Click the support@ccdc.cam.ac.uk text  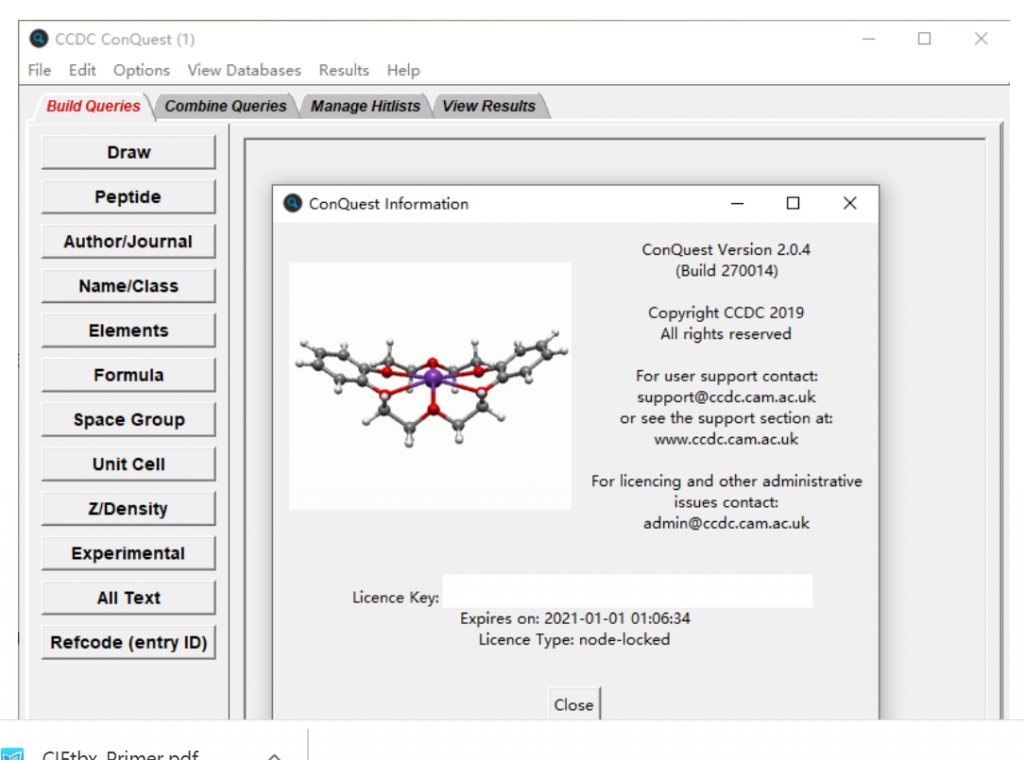(726, 397)
